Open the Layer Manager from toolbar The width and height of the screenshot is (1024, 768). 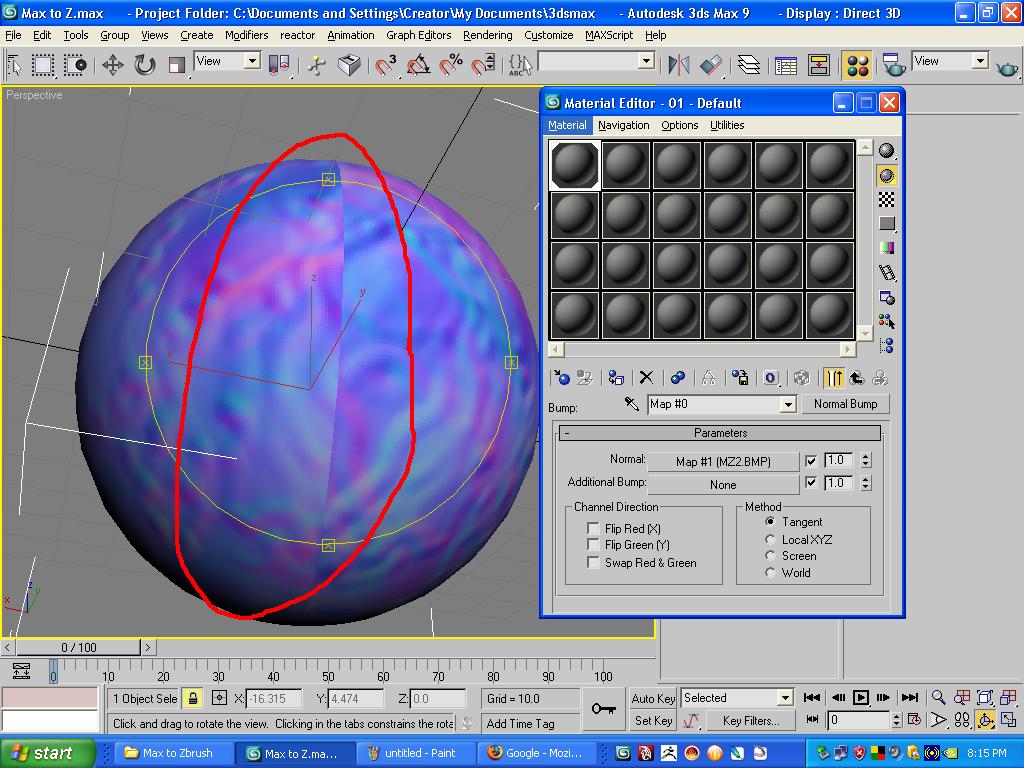point(749,66)
